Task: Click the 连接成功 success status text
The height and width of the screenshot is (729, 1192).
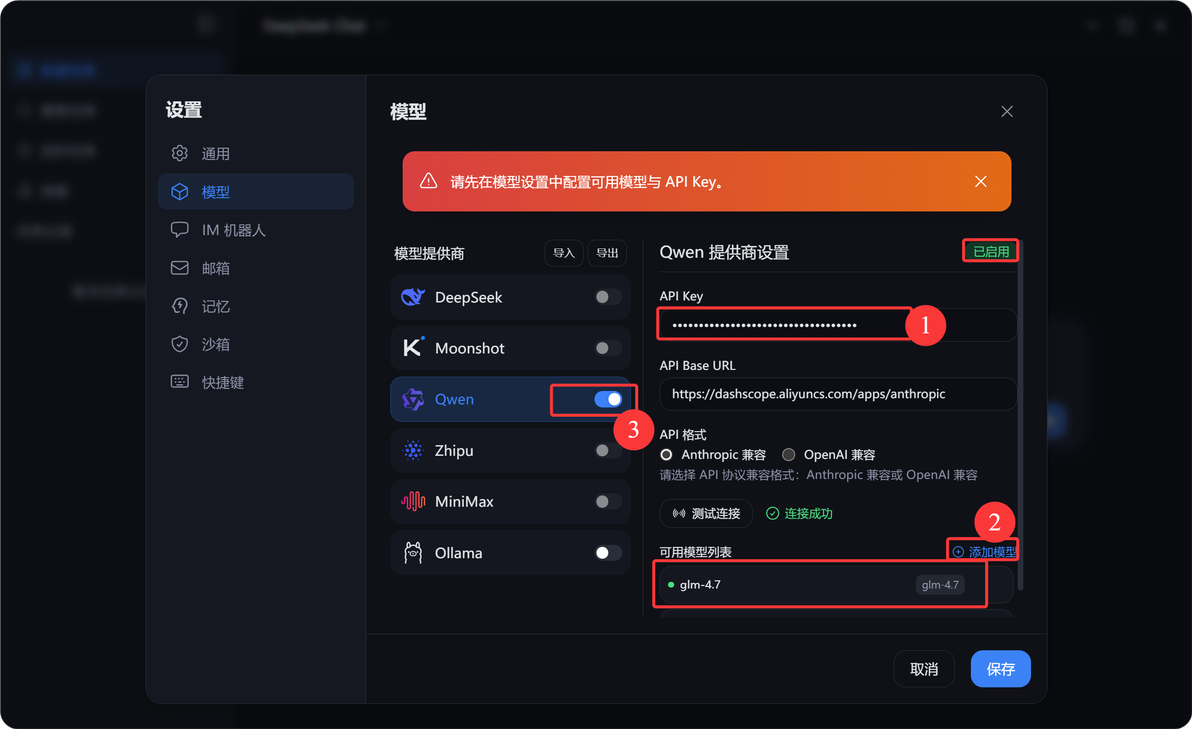Action: point(808,514)
